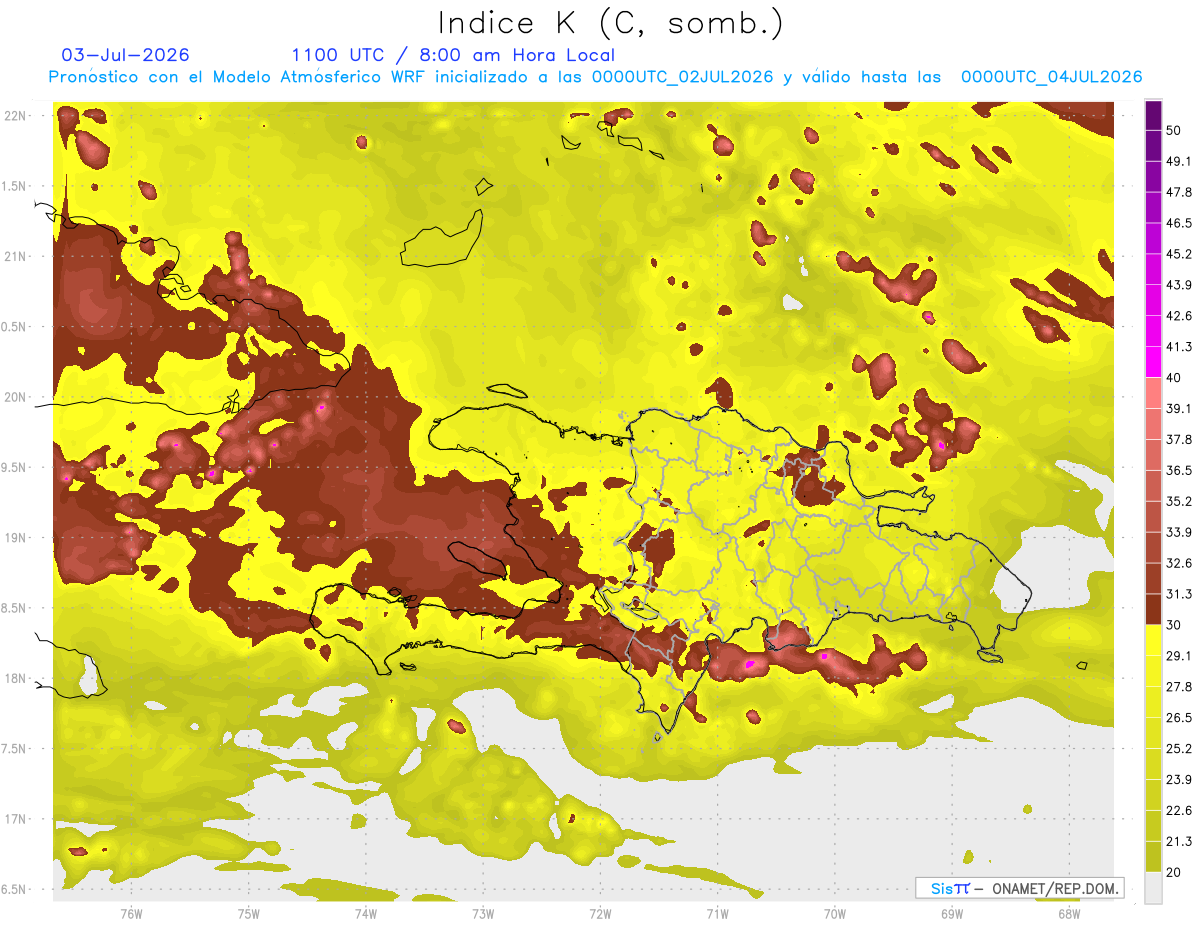The image size is (1200, 927).
Task: Click latitude label "17N"
Action: pos(16,819)
